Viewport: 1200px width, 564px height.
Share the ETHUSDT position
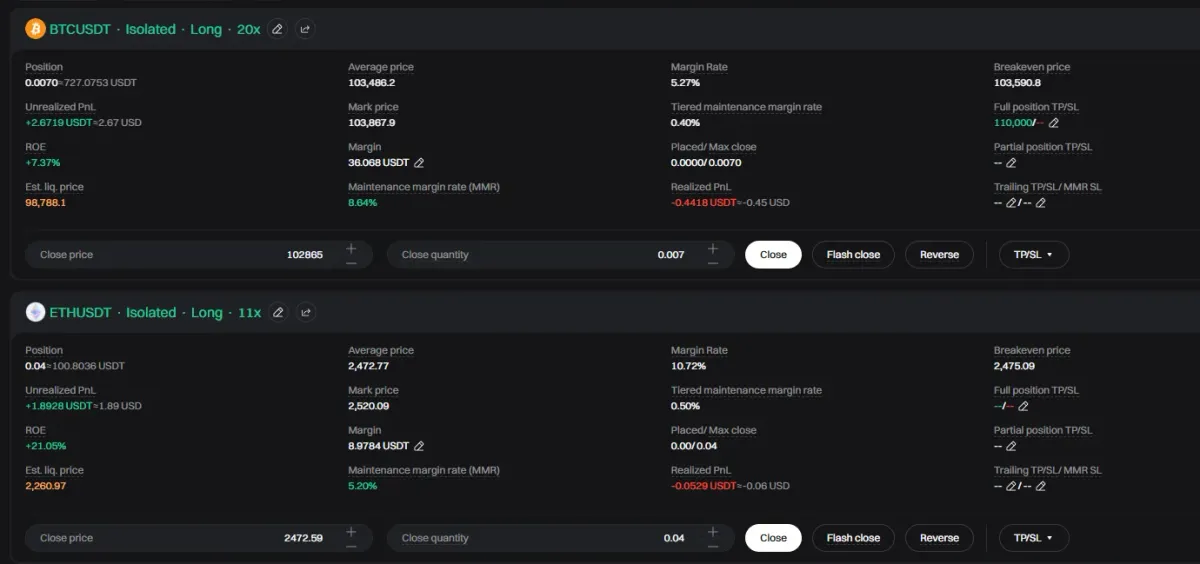point(306,312)
